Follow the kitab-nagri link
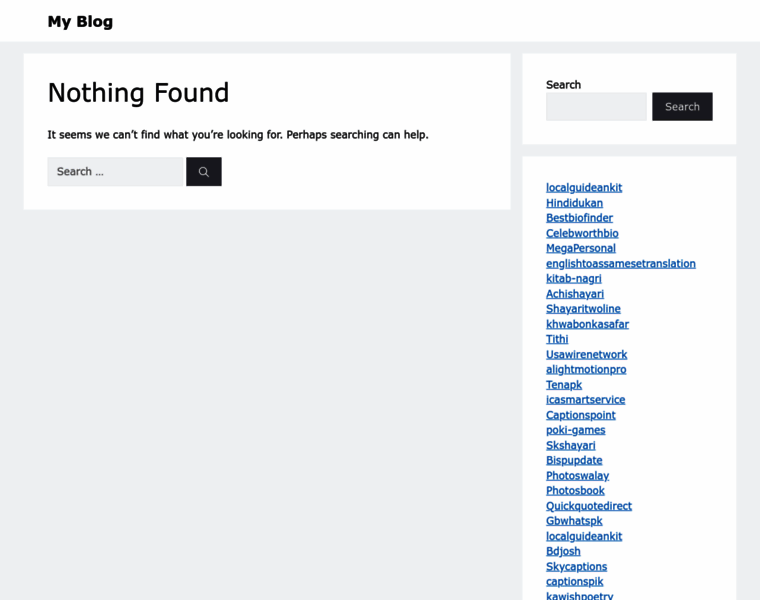Image resolution: width=760 pixels, height=600 pixels. [x=573, y=279]
